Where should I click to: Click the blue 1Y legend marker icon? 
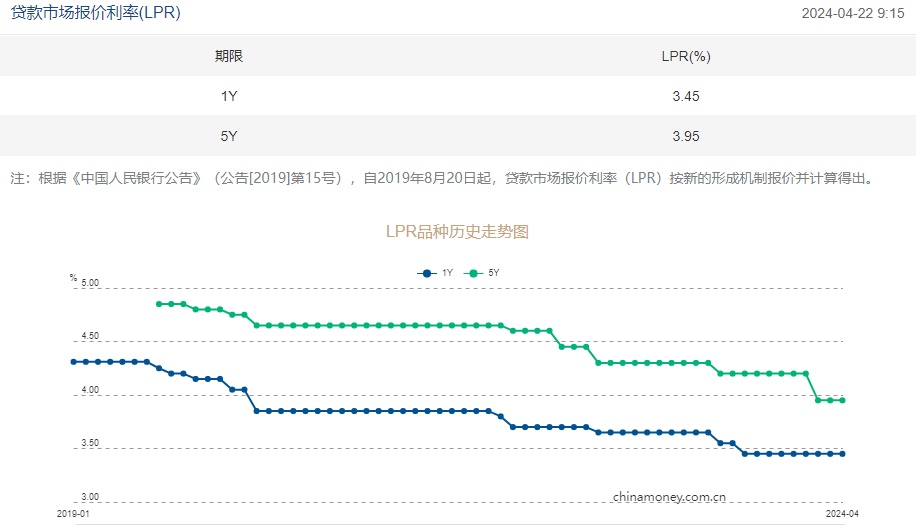pyautogui.click(x=427, y=273)
